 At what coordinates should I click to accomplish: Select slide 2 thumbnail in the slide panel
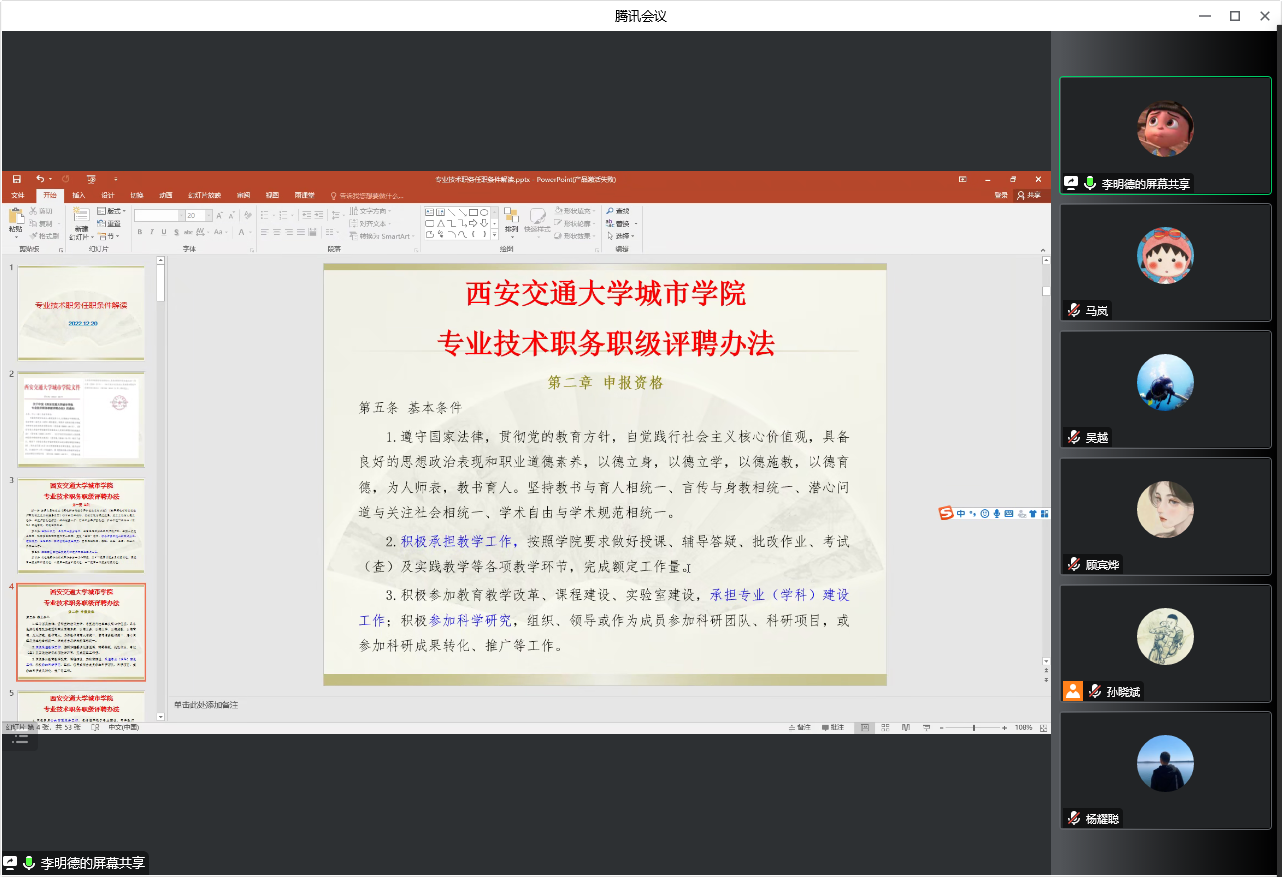[81, 419]
